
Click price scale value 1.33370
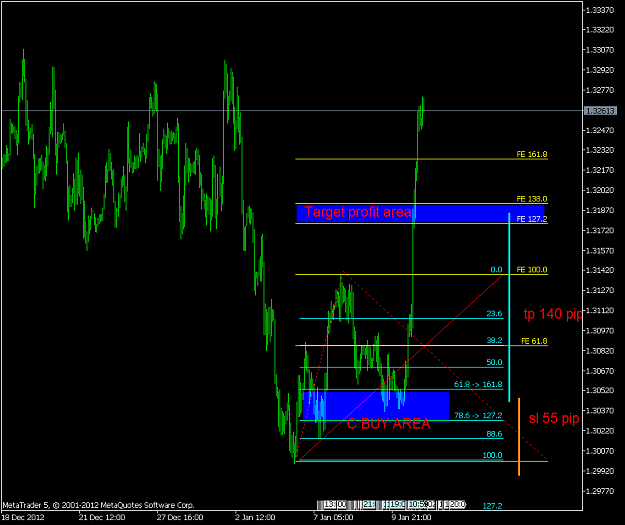600,10
